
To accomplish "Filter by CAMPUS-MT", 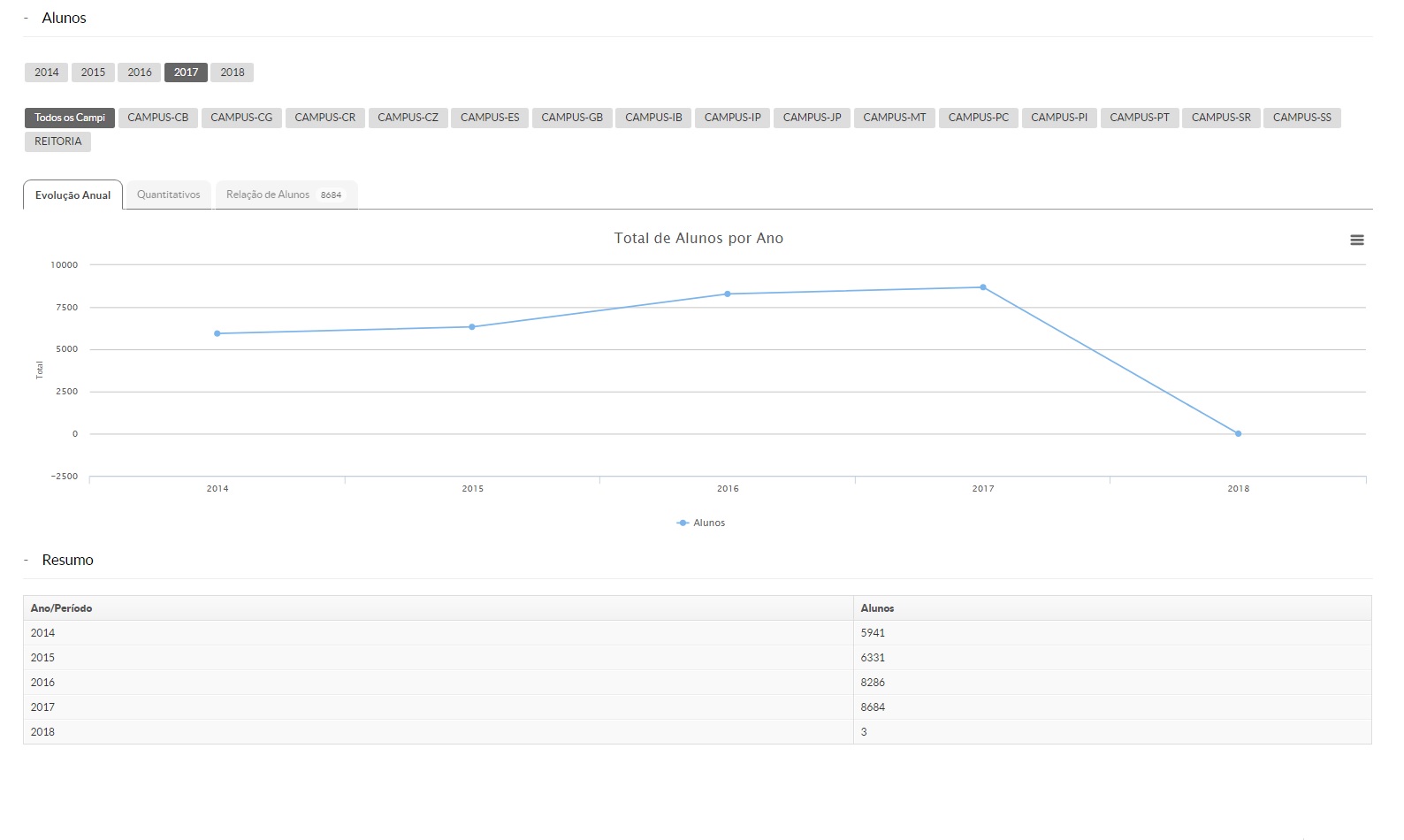I will tap(894, 118).
